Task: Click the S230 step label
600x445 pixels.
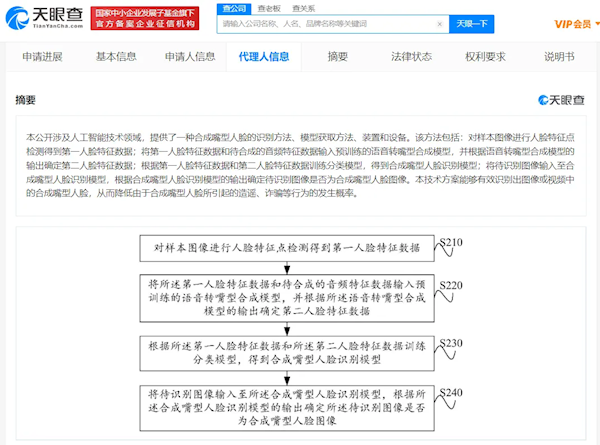Action: 451,343
